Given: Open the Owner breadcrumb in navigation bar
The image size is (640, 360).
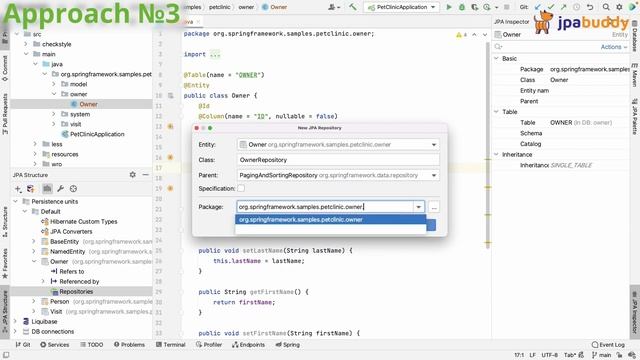Looking at the screenshot, I should (275, 7).
